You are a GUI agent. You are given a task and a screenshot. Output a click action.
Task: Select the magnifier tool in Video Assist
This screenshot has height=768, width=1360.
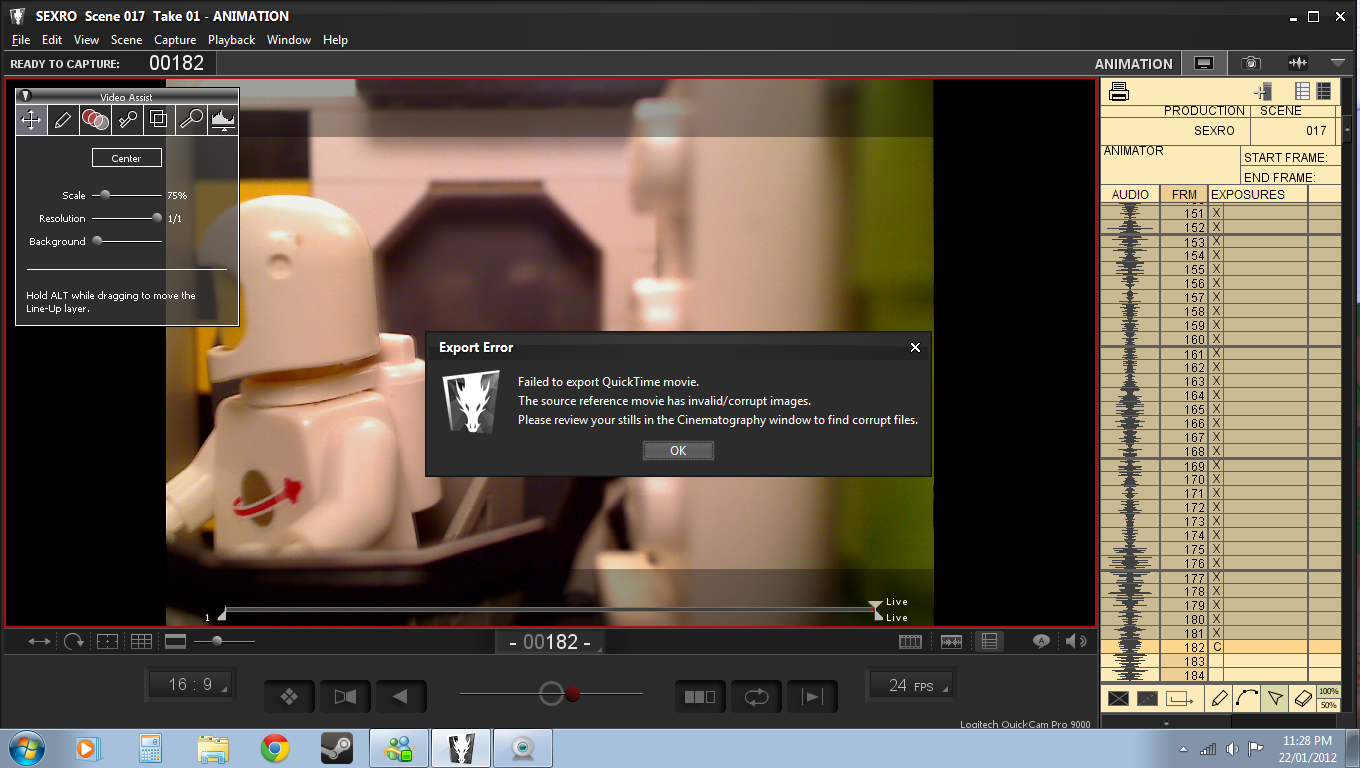[x=191, y=120]
